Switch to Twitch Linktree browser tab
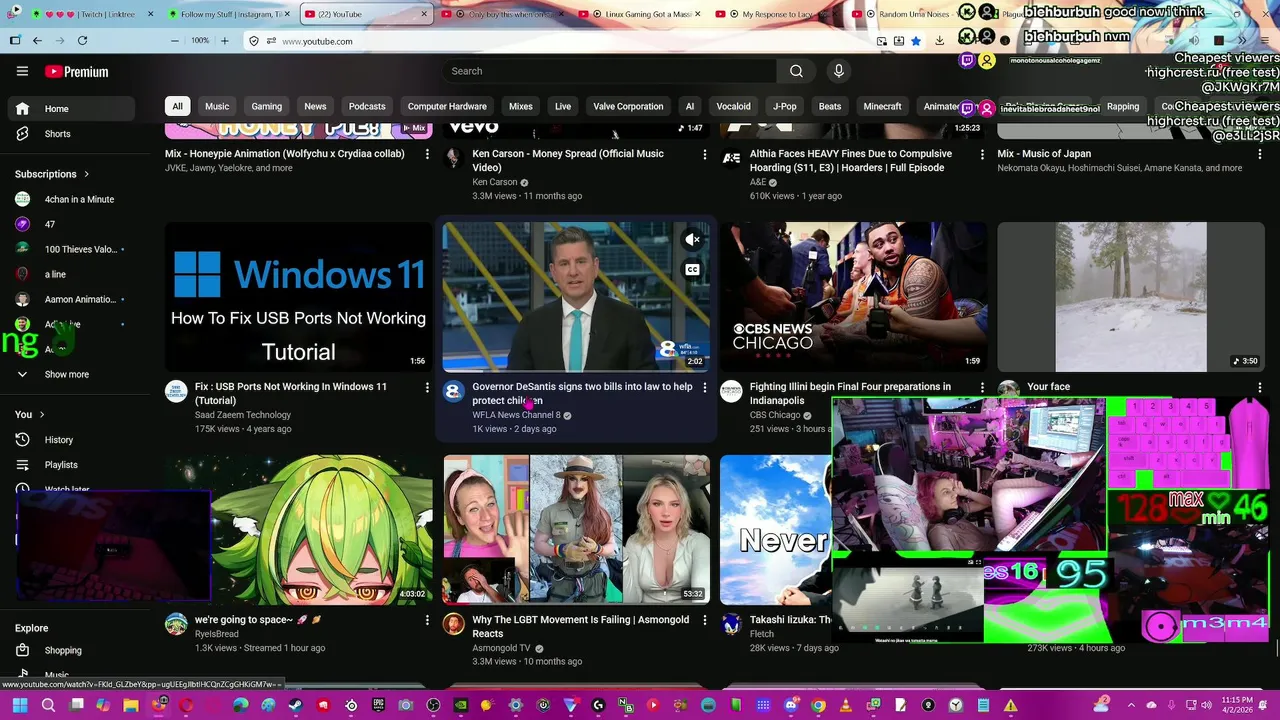The height and width of the screenshot is (720, 1280). (x=90, y=14)
